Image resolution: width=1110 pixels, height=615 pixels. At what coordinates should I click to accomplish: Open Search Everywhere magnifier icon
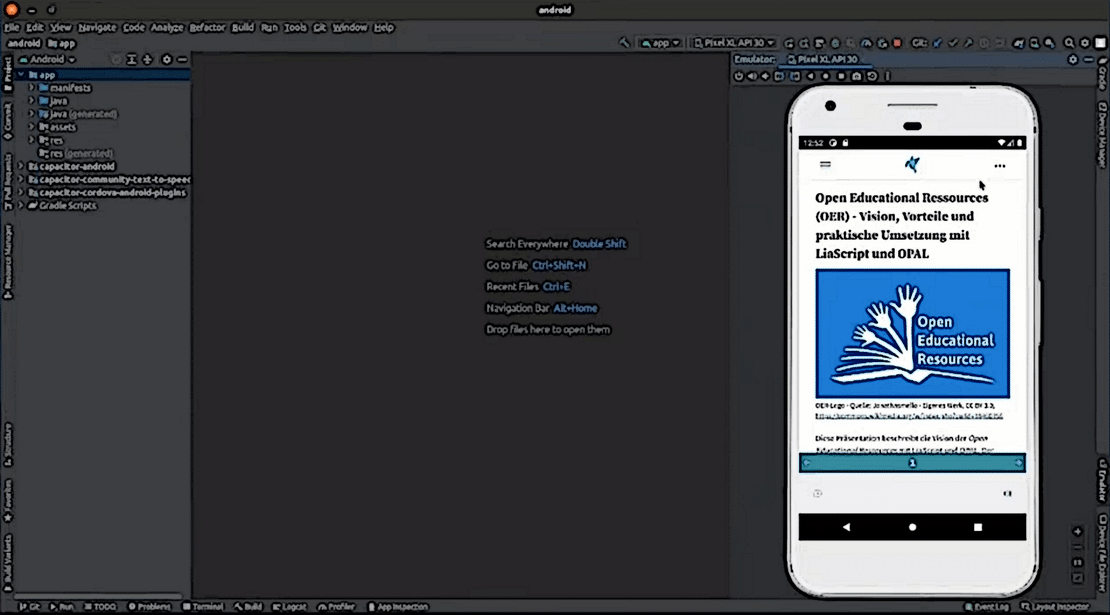point(1069,43)
